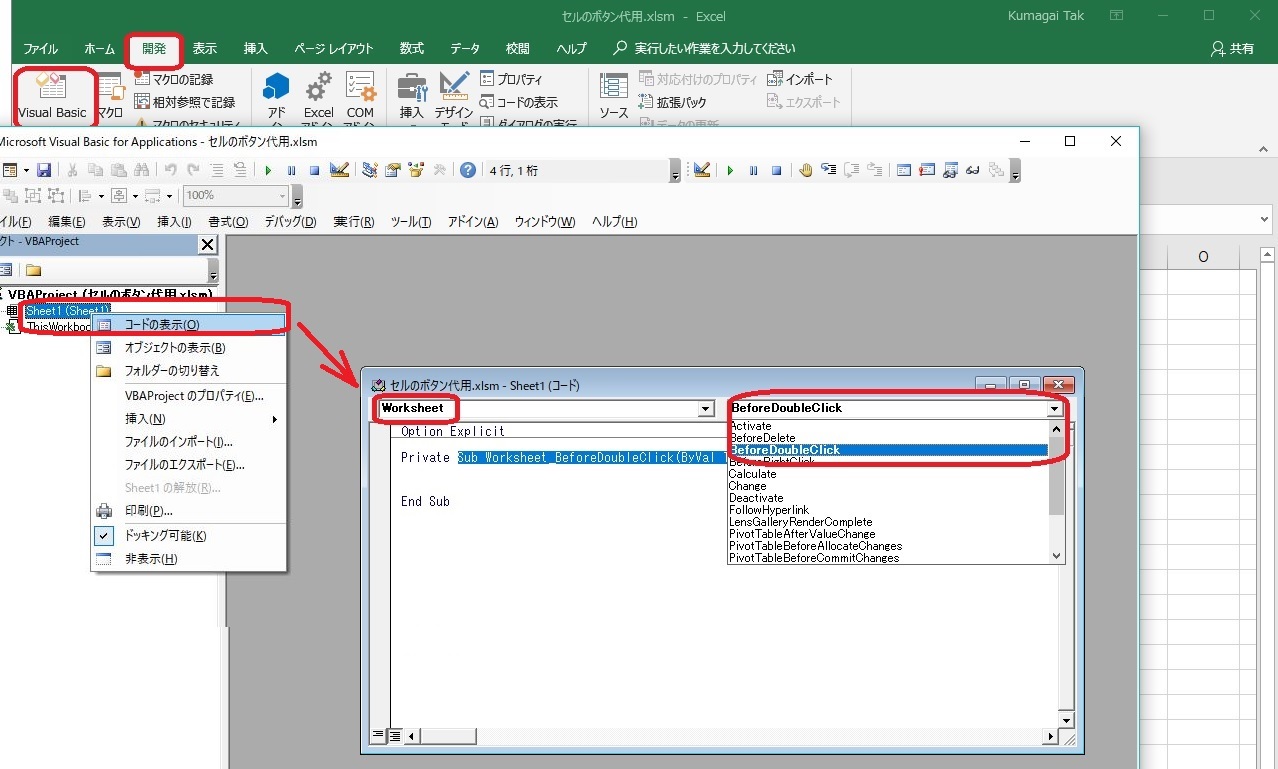
Task: Click the Find binoculars icon in VBE toolbar
Action: coord(140,170)
